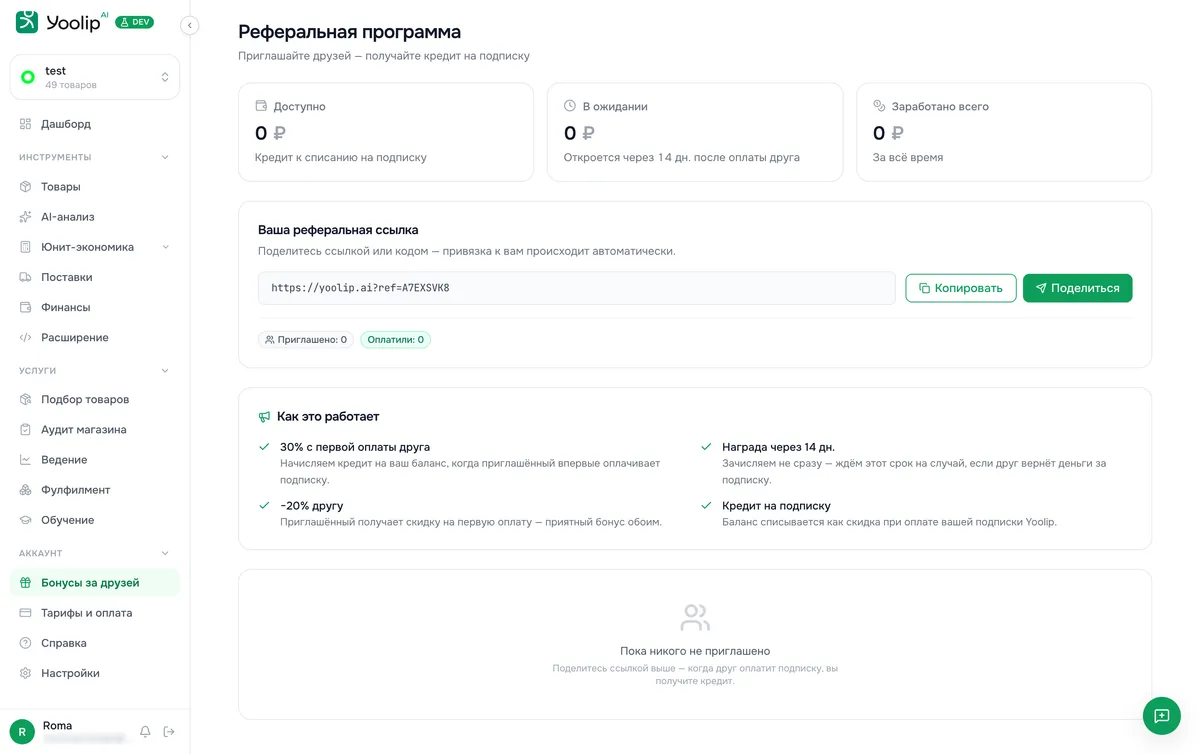This screenshot has height=754, width=1200.
Task: Click the Фулфилмент sidebar icon
Action: coord(26,490)
